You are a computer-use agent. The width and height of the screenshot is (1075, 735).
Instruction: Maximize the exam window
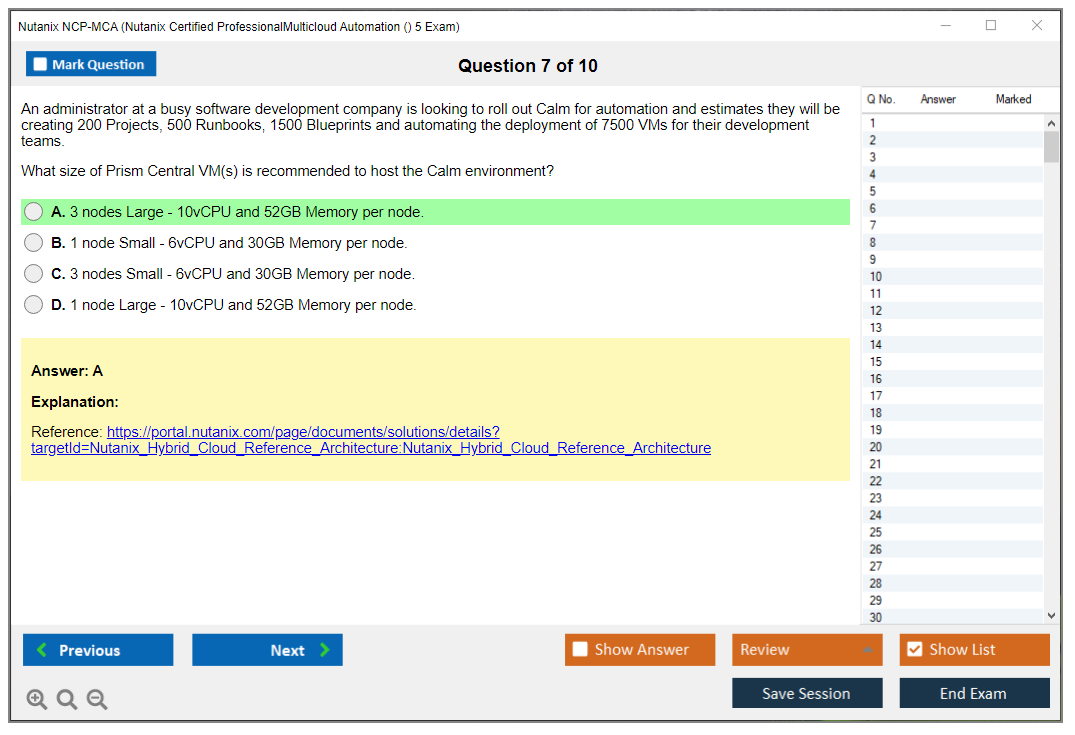[x=991, y=26]
